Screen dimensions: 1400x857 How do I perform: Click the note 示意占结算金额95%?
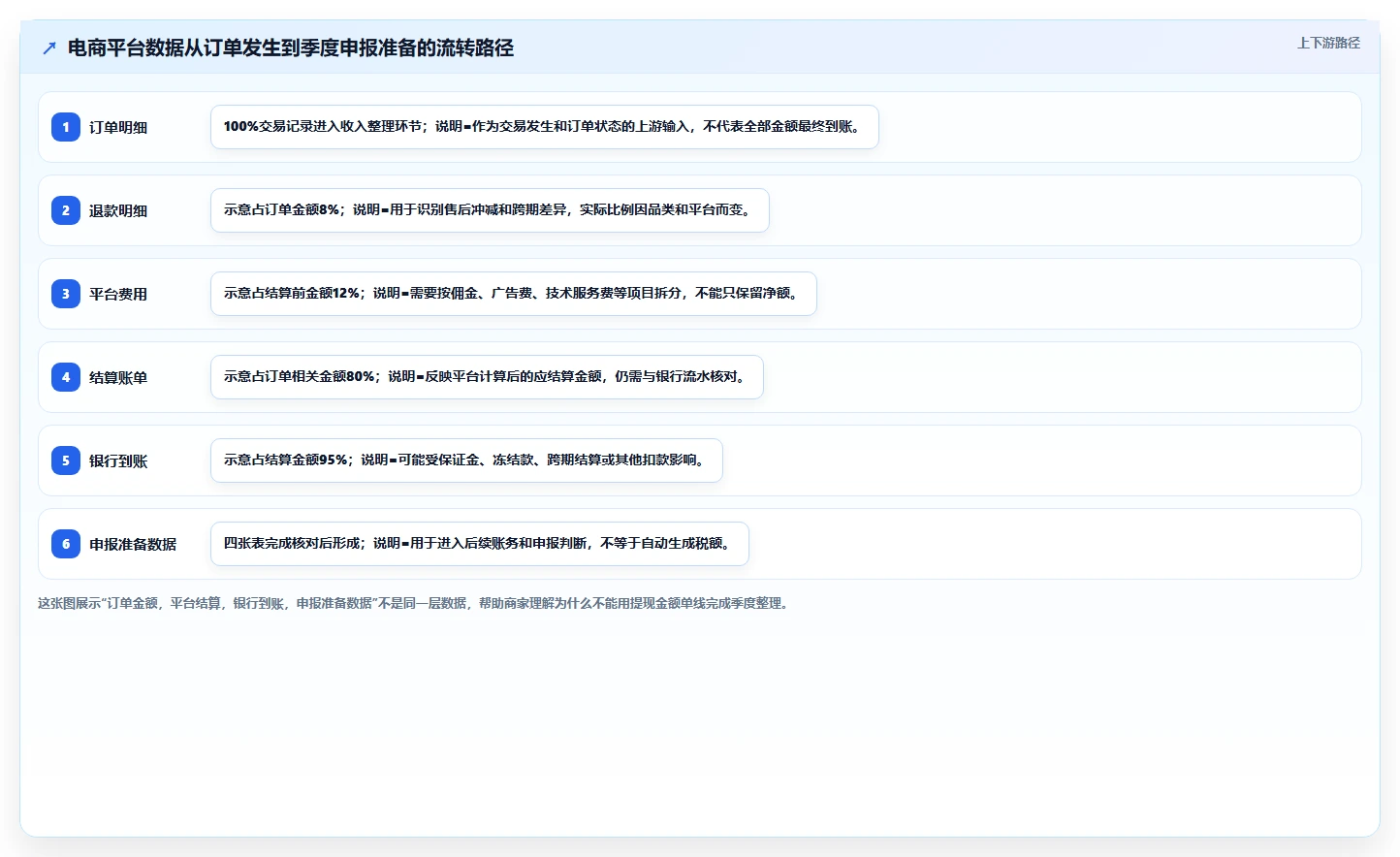466,460
